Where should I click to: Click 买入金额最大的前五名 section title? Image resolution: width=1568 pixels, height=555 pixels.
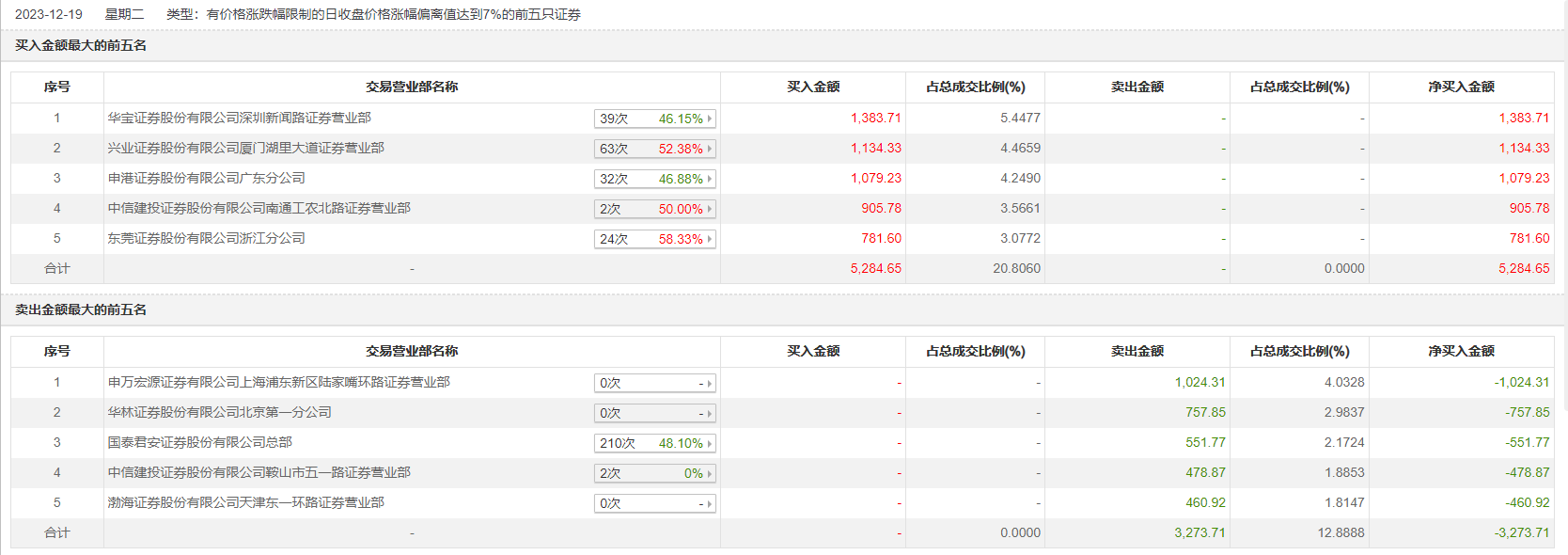(81, 45)
